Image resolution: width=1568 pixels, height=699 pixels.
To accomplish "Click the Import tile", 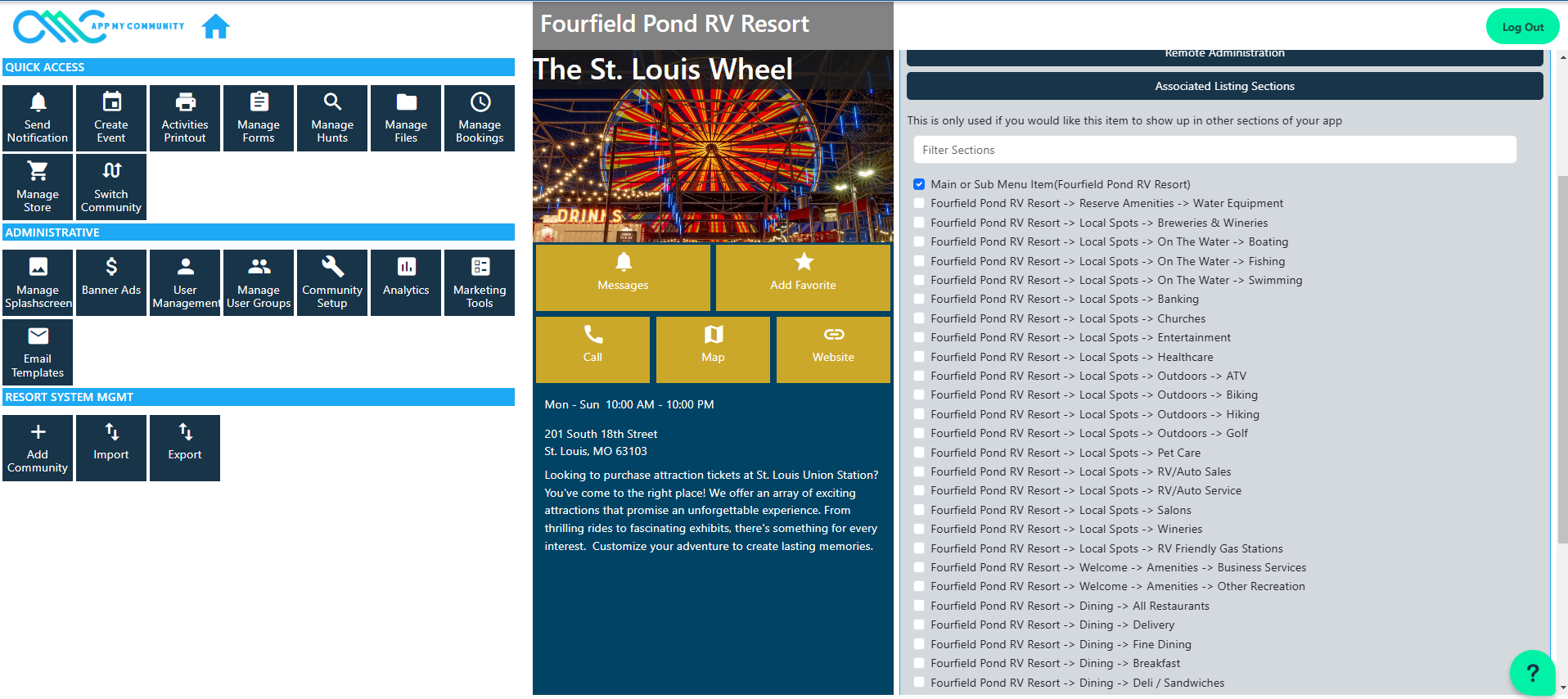I will coord(111,448).
